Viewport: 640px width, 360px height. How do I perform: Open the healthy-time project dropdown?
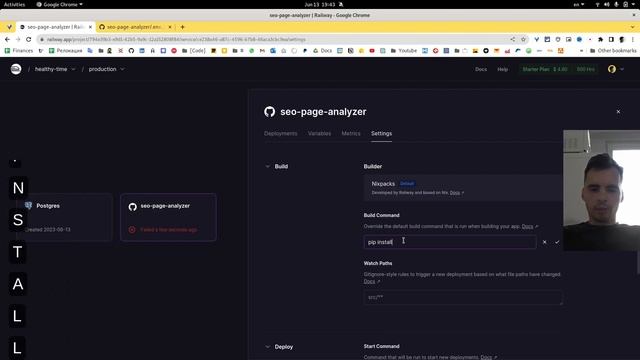pos(55,69)
